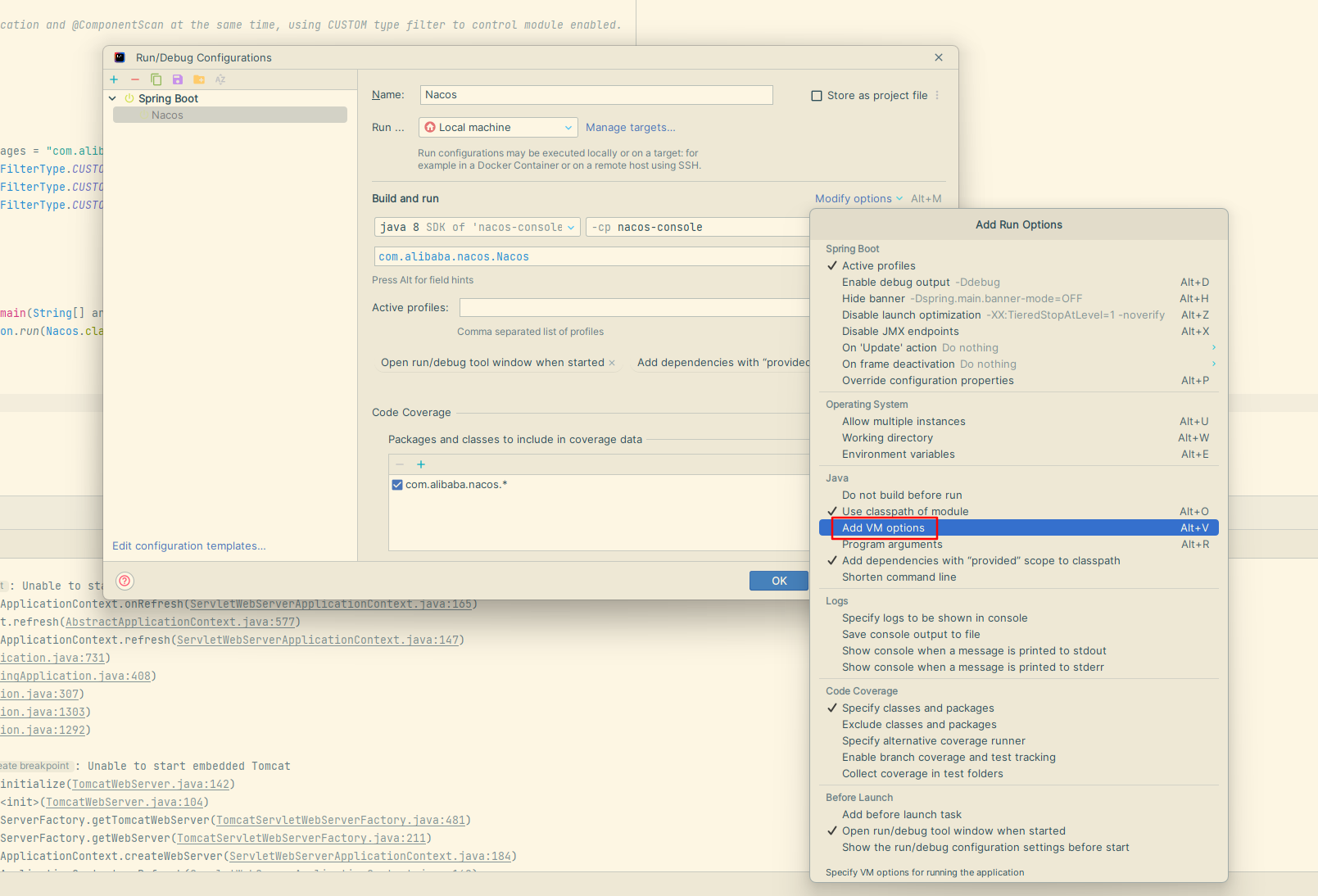Select Disable launch optimization menu entry
Image resolution: width=1318 pixels, height=896 pixels.
click(x=1019, y=315)
